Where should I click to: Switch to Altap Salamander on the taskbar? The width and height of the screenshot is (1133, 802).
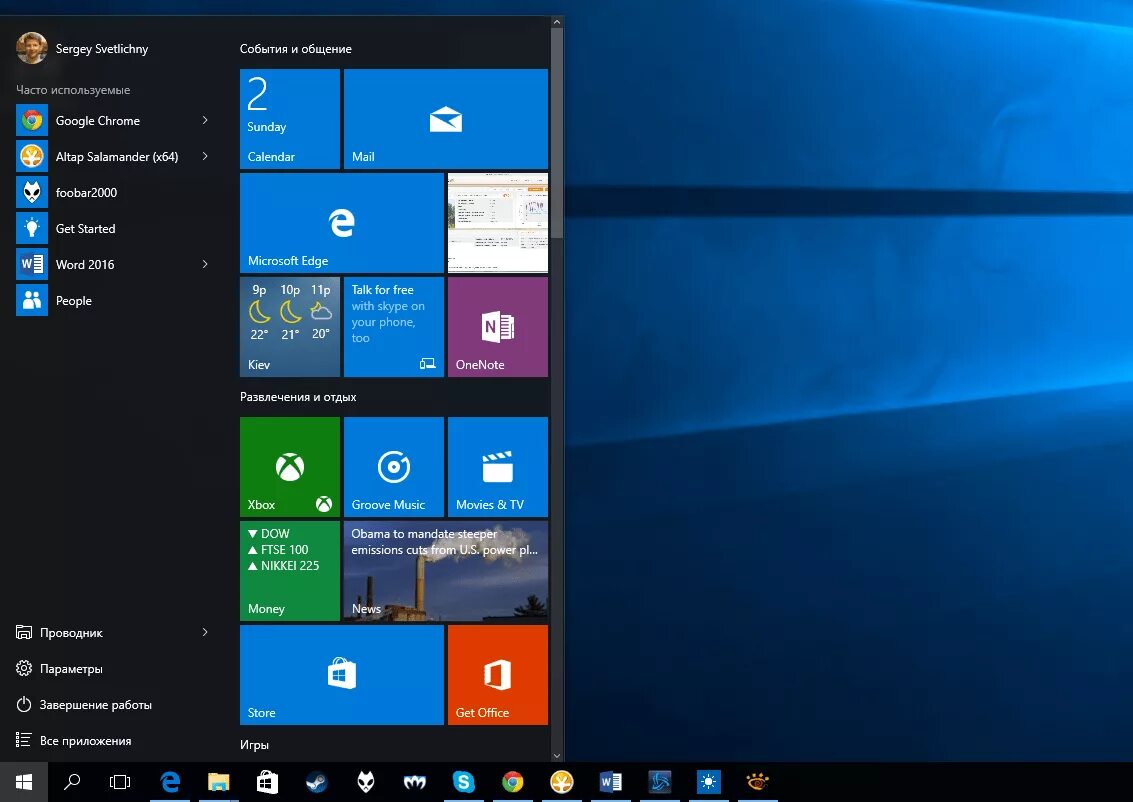(x=561, y=782)
